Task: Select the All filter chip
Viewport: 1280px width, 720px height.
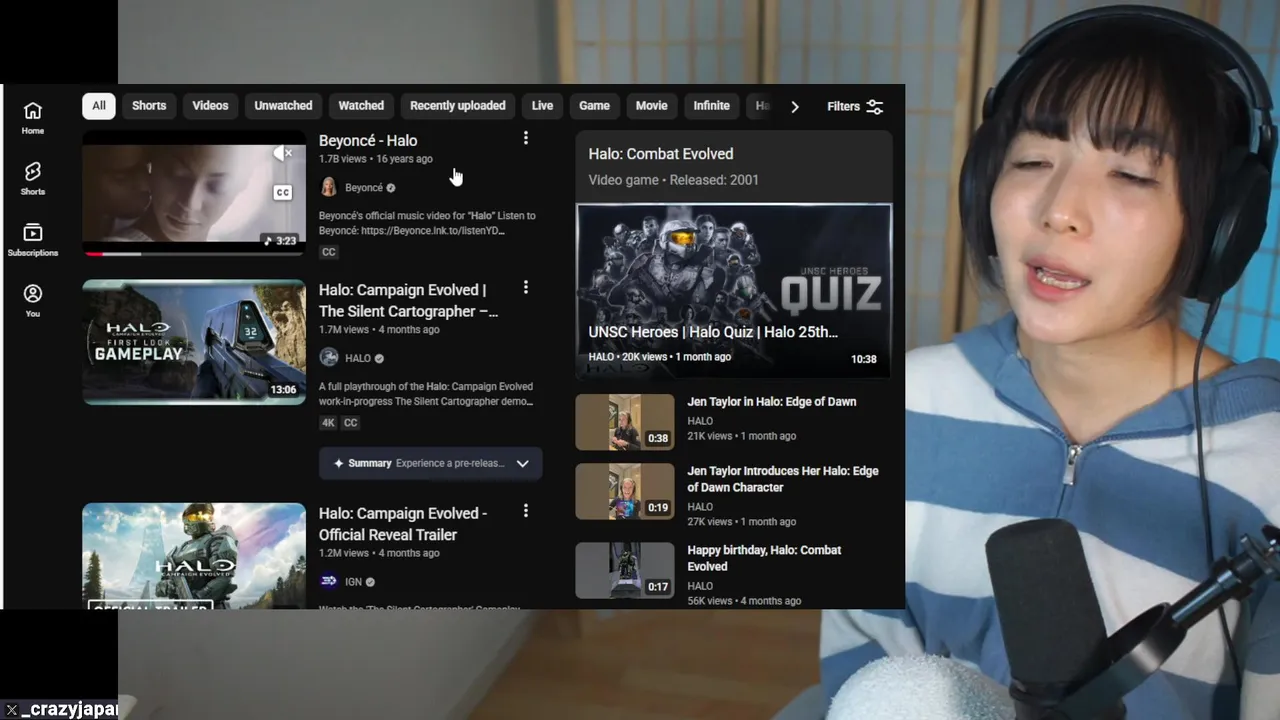Action: point(99,106)
